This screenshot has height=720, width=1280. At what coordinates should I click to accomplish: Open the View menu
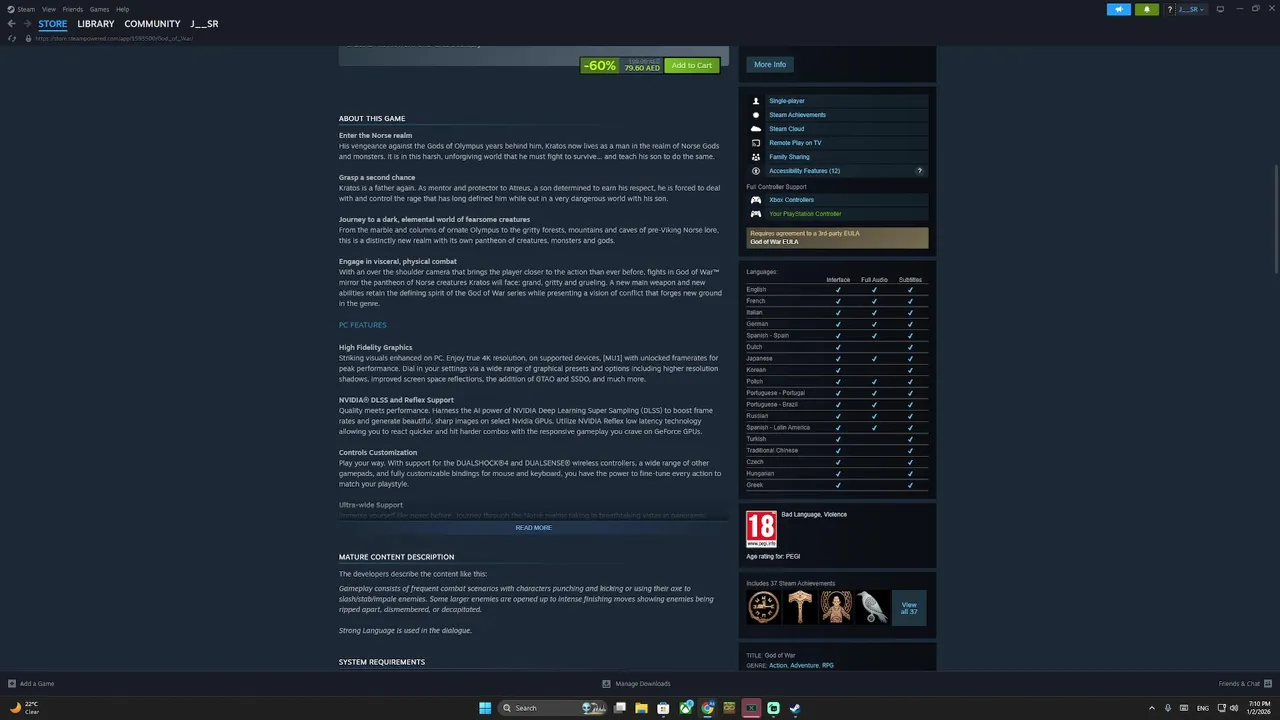tap(48, 9)
